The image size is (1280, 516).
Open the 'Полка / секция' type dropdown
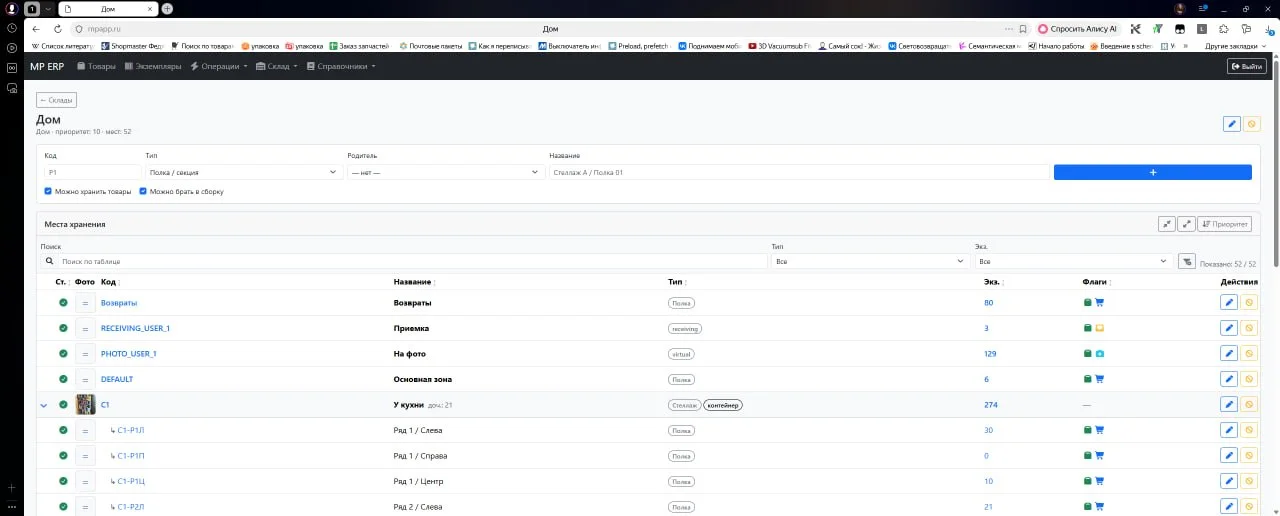click(x=243, y=172)
